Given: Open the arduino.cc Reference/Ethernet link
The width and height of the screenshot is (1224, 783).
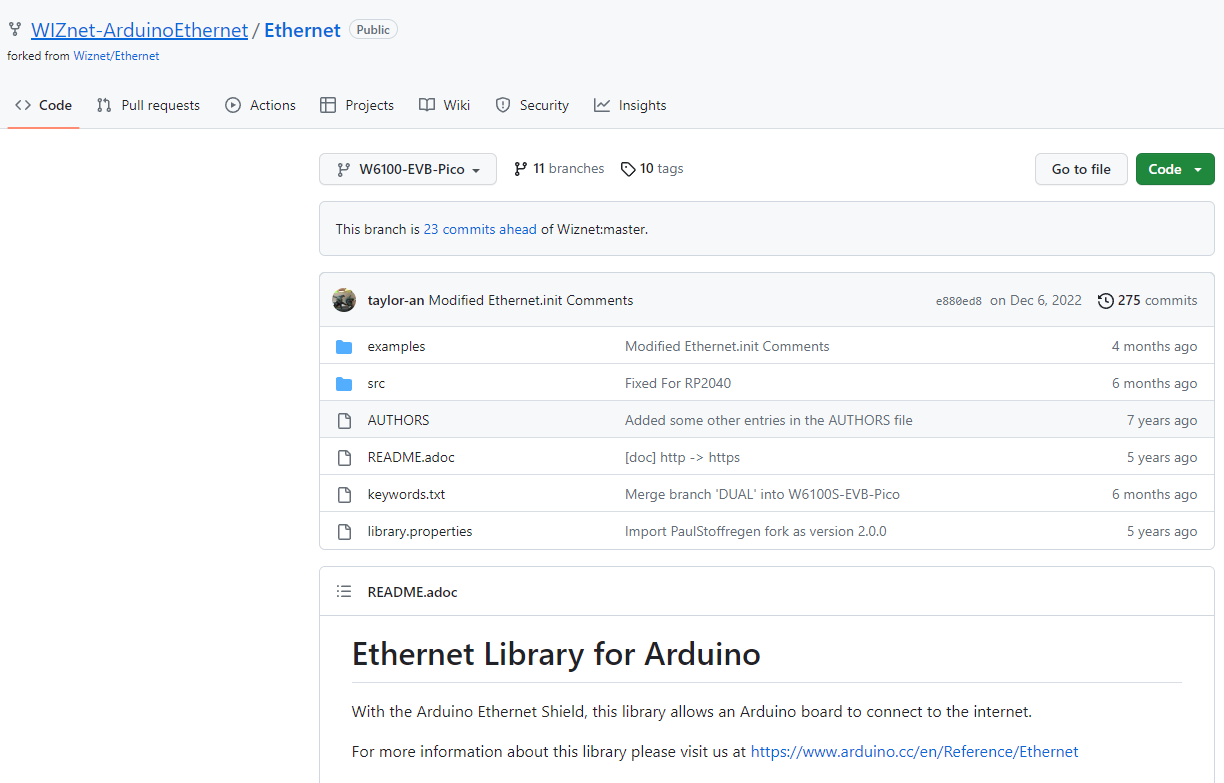Looking at the screenshot, I should click(x=914, y=751).
